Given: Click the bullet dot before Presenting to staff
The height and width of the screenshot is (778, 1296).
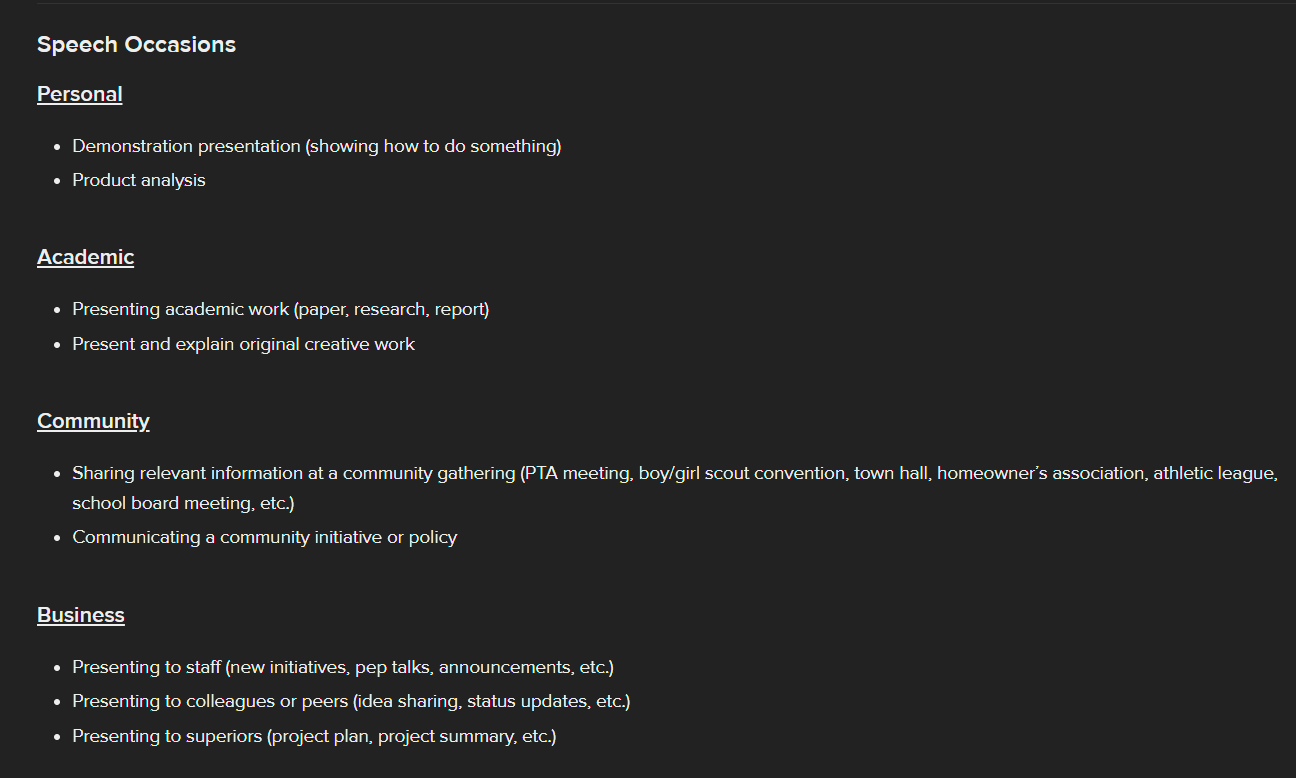Looking at the screenshot, I should click(x=59, y=668).
